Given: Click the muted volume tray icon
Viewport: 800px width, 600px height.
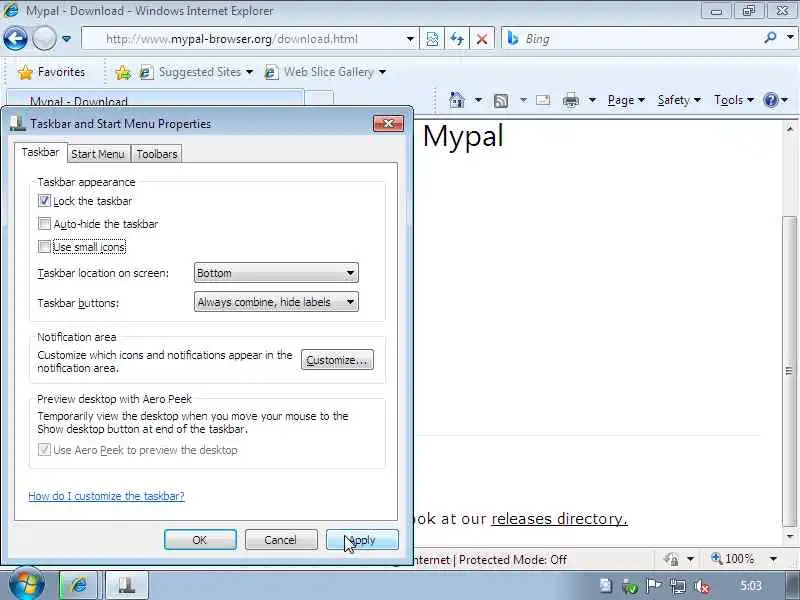Looking at the screenshot, I should click(x=702, y=587).
